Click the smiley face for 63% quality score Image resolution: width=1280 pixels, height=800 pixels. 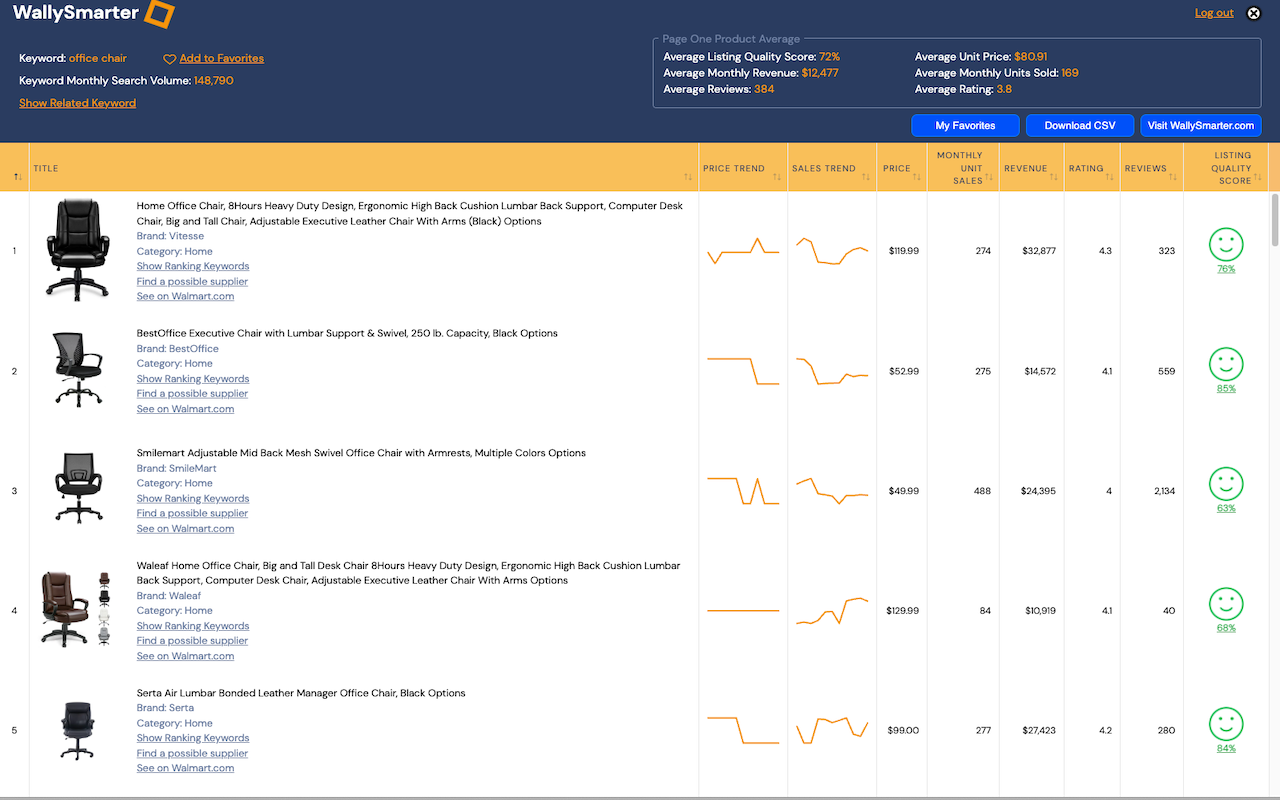coord(1226,484)
